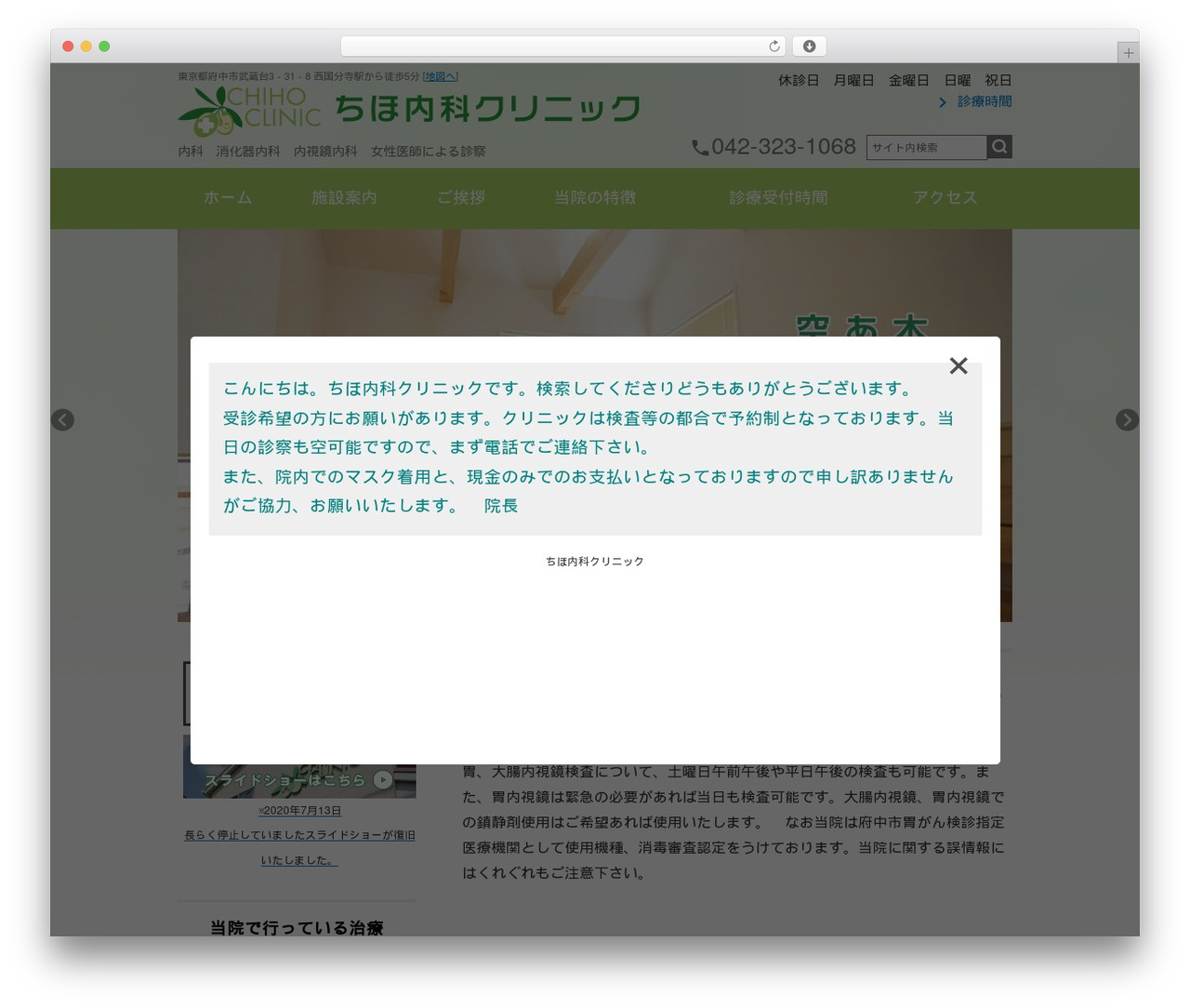Viewport: 1190px width, 1008px height.
Task: Close the popup with the X button
Action: pyautogui.click(x=959, y=365)
